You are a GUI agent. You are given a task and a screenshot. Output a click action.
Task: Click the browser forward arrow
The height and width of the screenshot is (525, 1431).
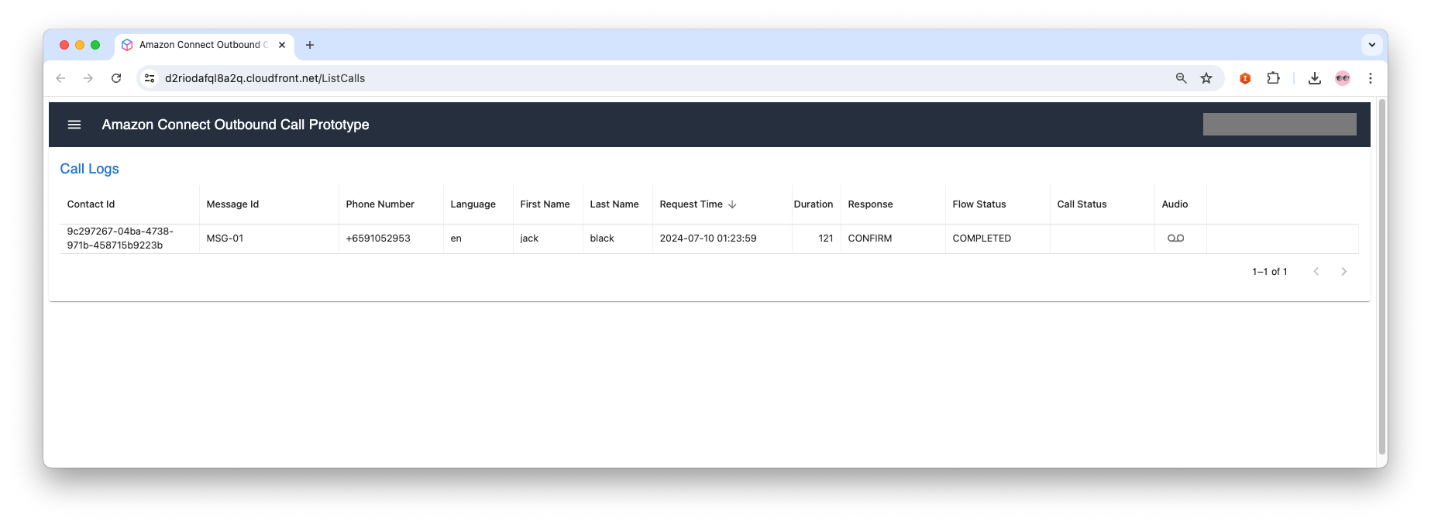pos(88,78)
